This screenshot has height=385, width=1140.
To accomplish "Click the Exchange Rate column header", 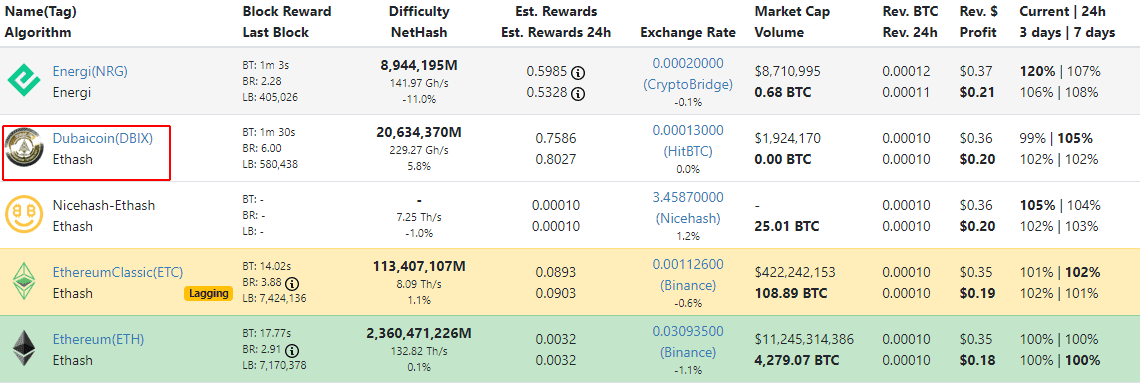I will click(x=688, y=33).
